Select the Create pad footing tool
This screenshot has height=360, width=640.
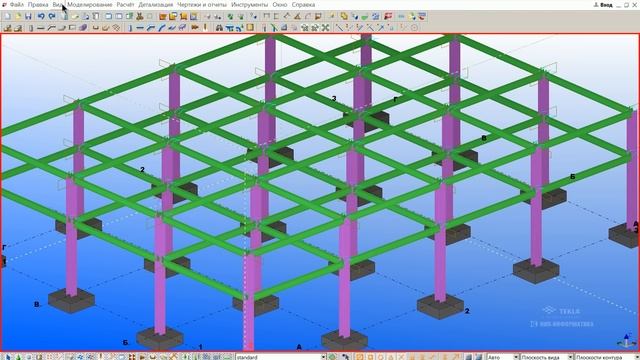(7, 28)
